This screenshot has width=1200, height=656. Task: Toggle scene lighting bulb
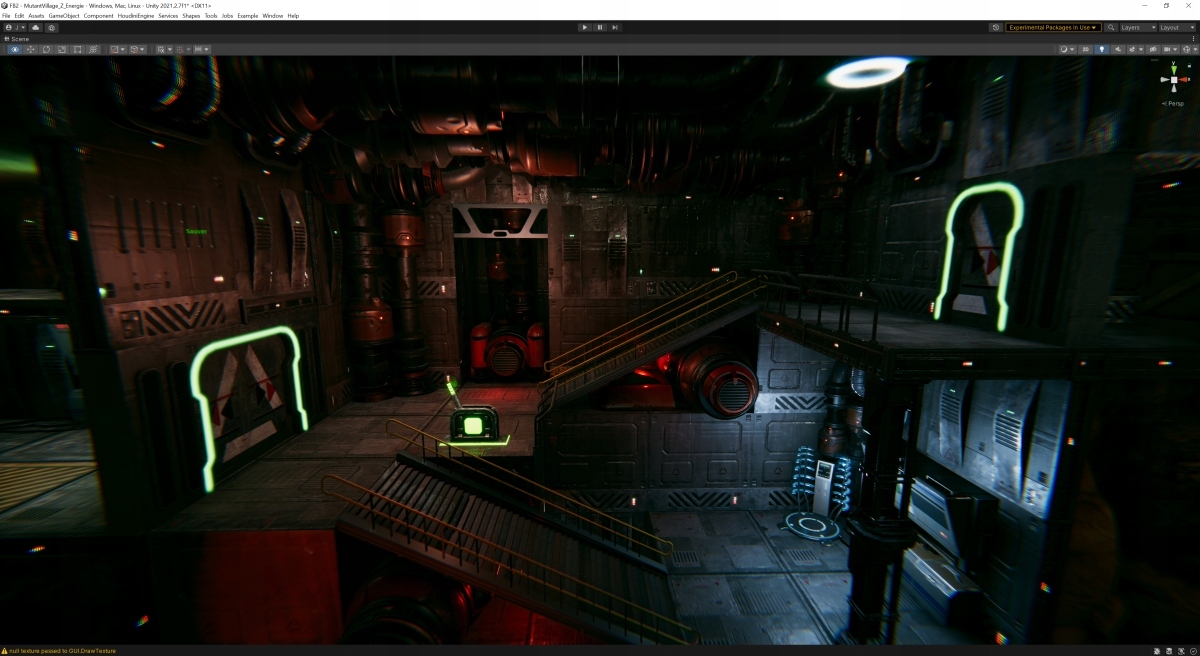tap(1102, 49)
